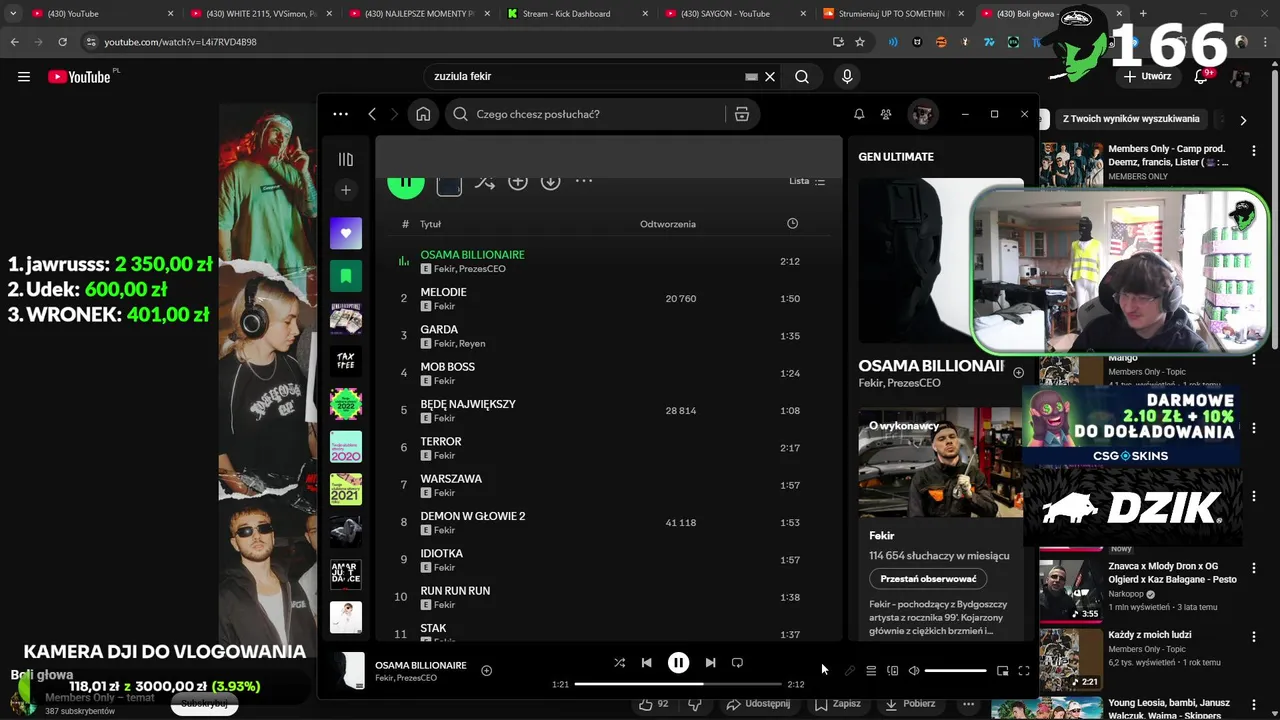
Task: Enter Spotify fullscreen mode
Action: click(1024, 671)
